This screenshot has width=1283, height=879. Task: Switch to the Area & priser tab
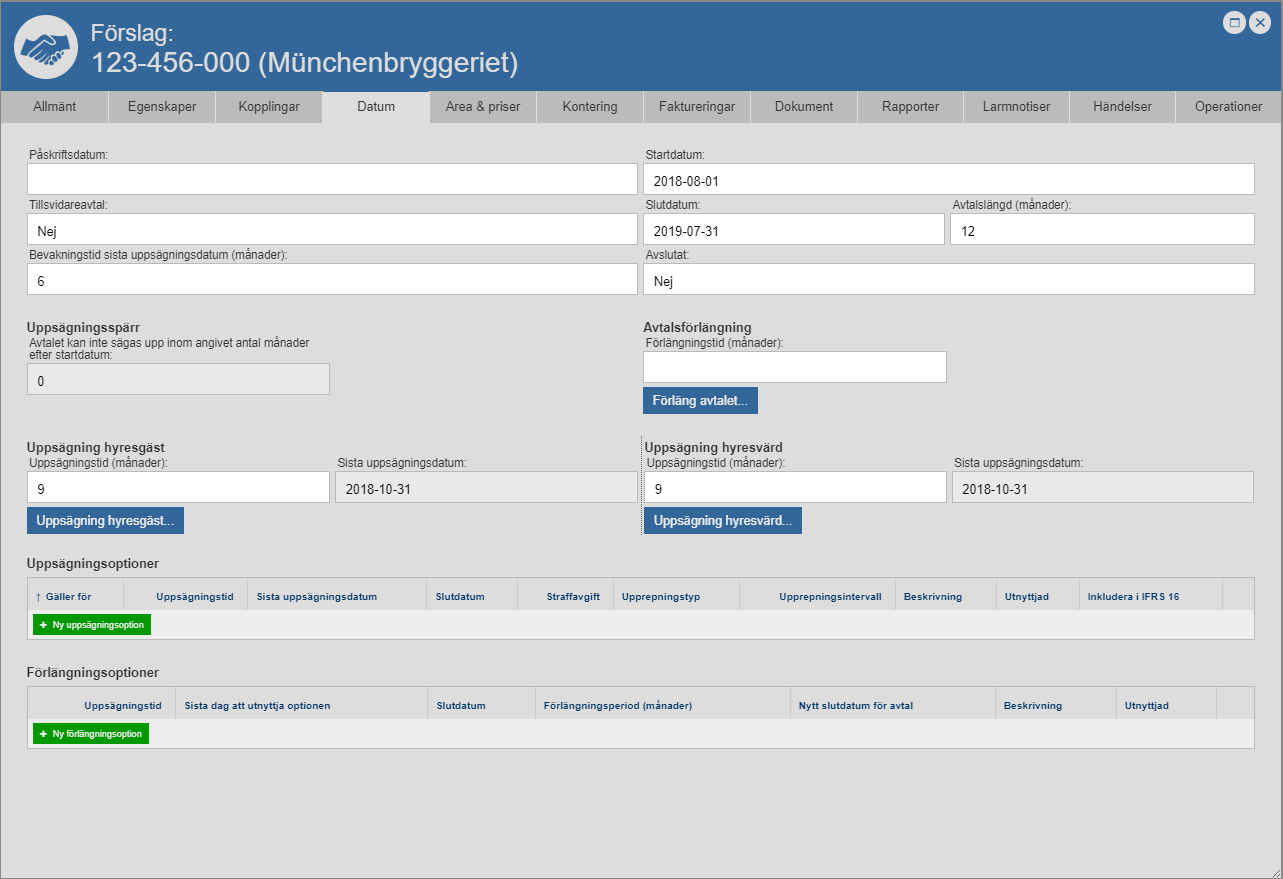click(483, 107)
